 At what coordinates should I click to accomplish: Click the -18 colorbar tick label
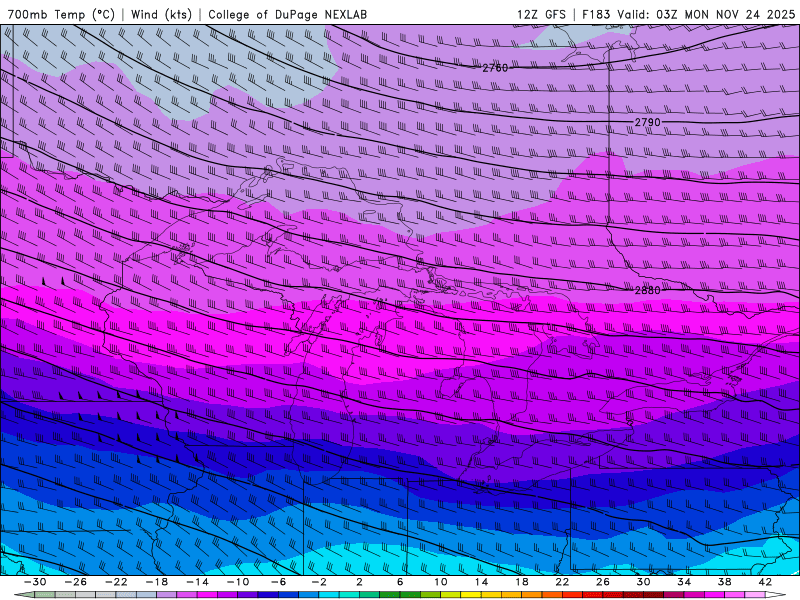[157, 582]
